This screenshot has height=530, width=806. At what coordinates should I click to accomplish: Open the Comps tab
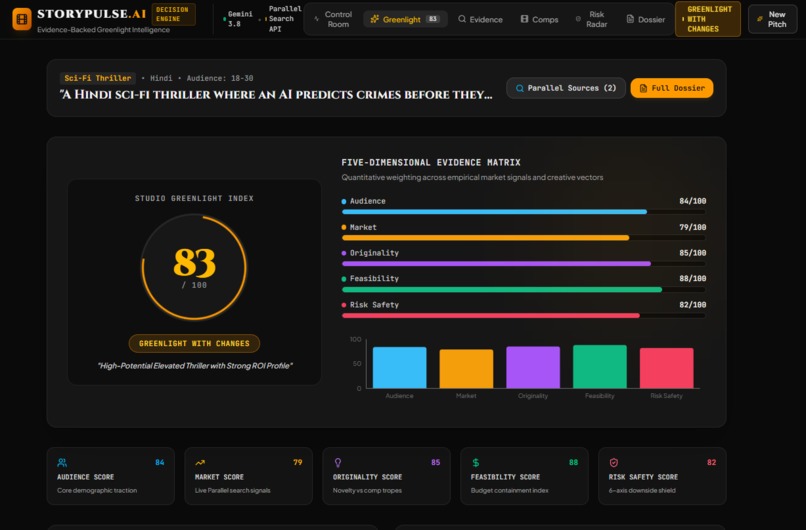(x=539, y=19)
